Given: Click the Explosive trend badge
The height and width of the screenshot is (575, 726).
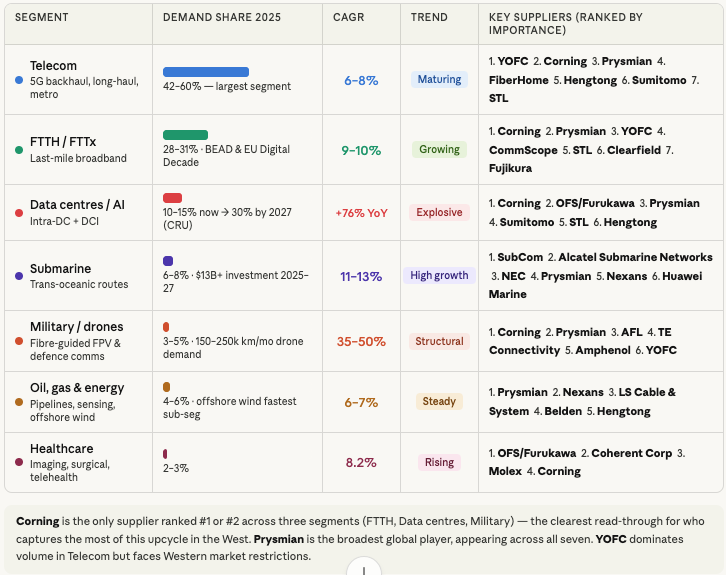Looking at the screenshot, I should point(439,212).
